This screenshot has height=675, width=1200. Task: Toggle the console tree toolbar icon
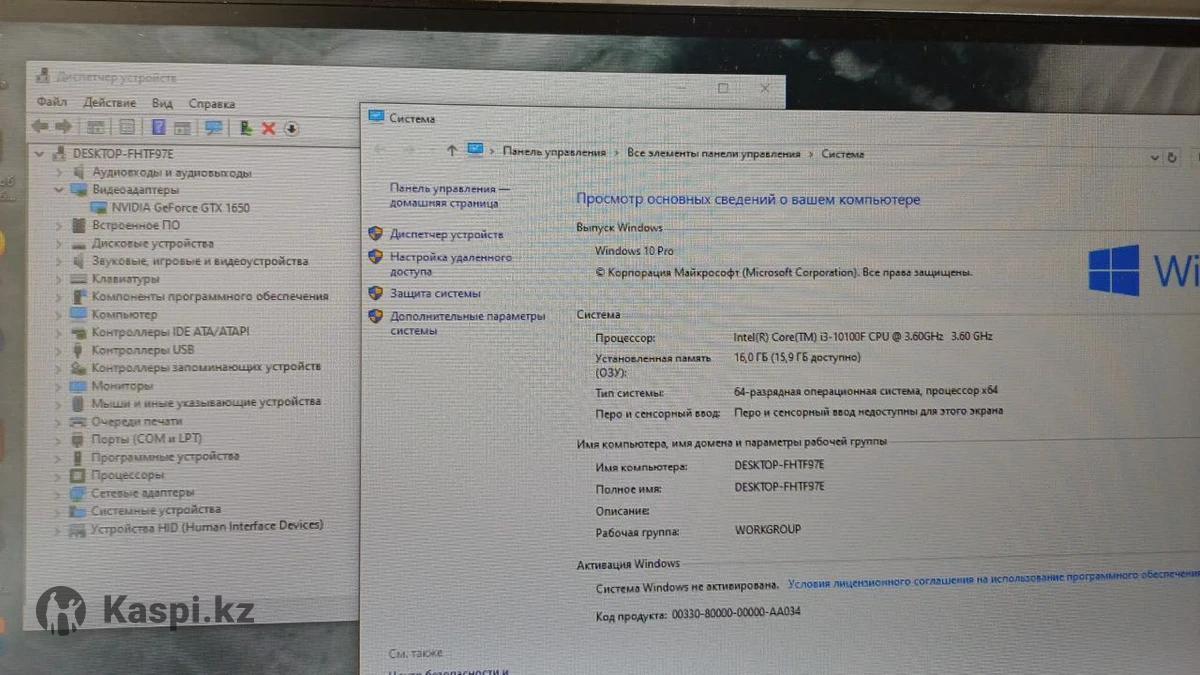point(96,127)
